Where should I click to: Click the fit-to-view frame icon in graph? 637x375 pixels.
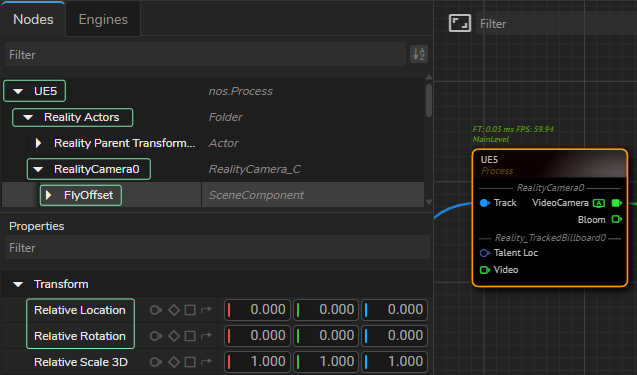point(459,23)
